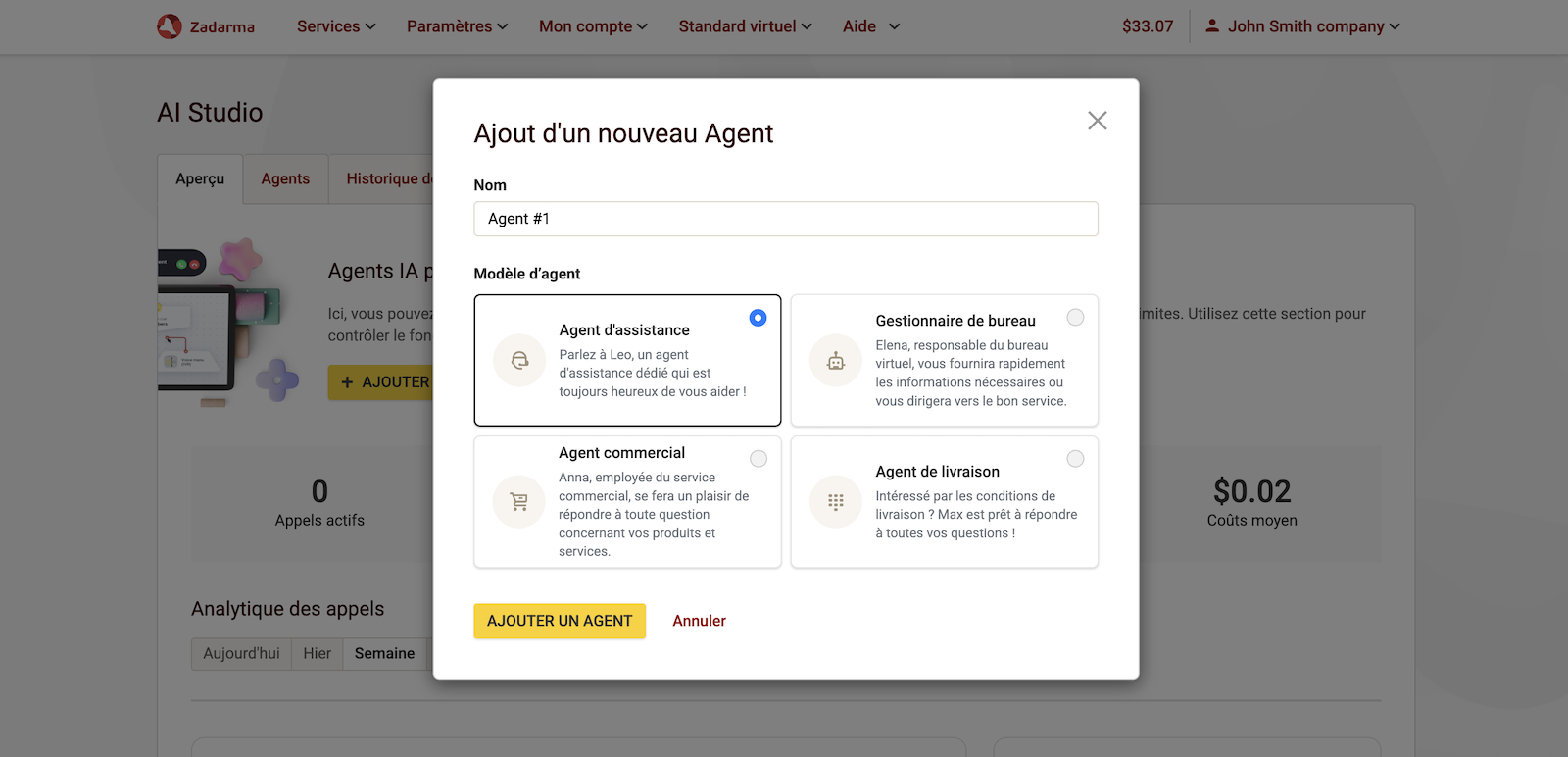
Task: Click the shopping cart icon in Agent commercial card
Action: point(519,502)
